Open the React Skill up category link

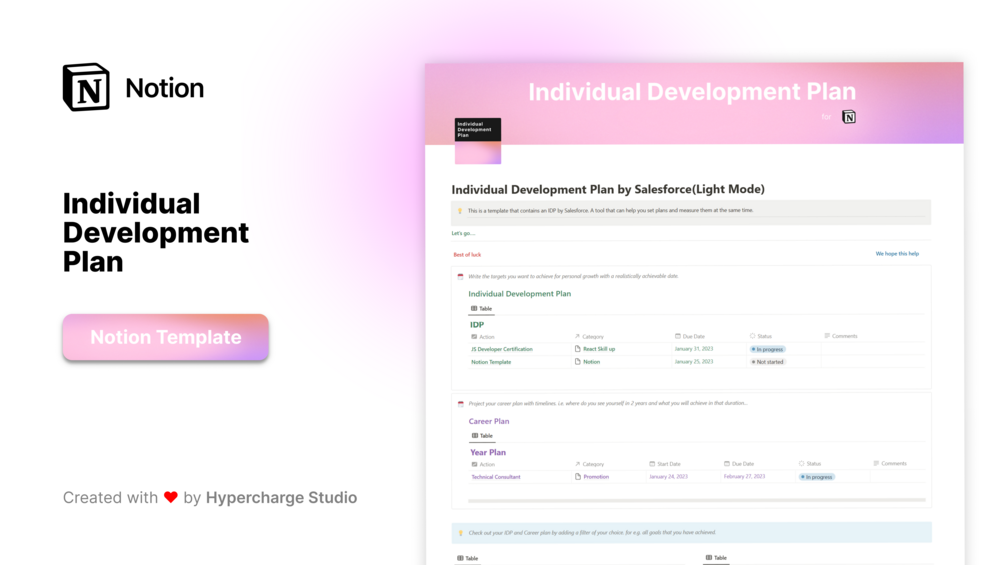599,349
